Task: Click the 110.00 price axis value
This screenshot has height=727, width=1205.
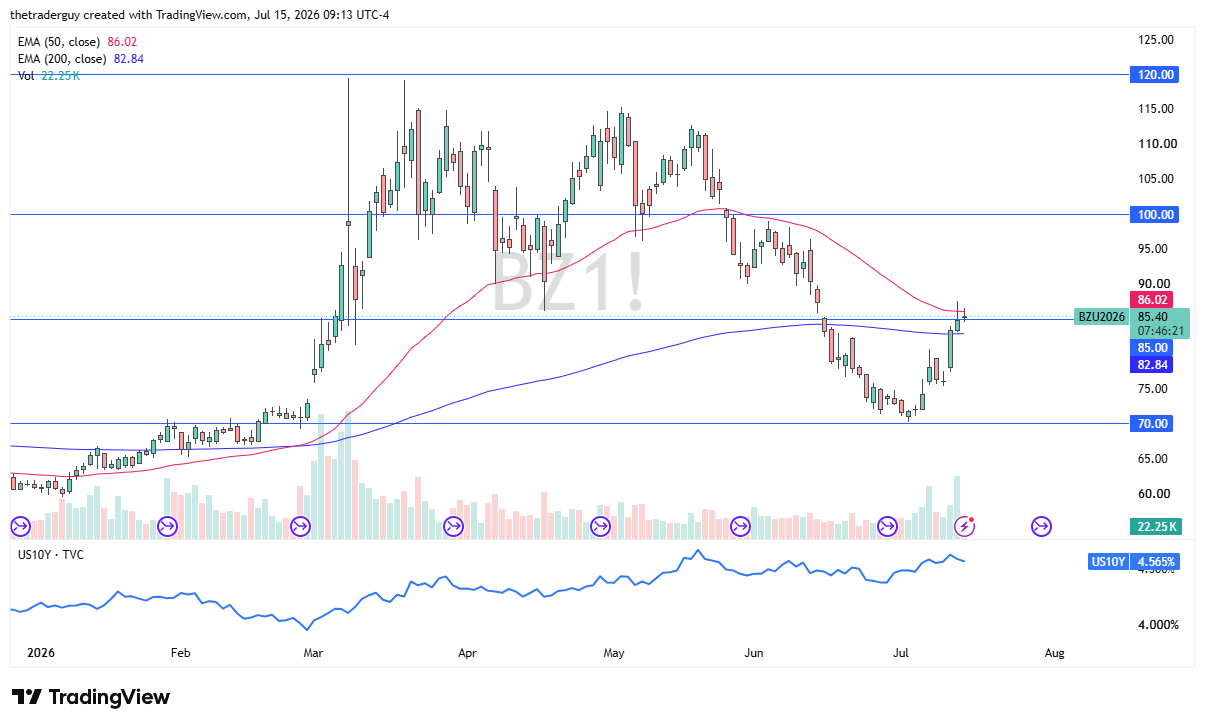Action: 1156,143
